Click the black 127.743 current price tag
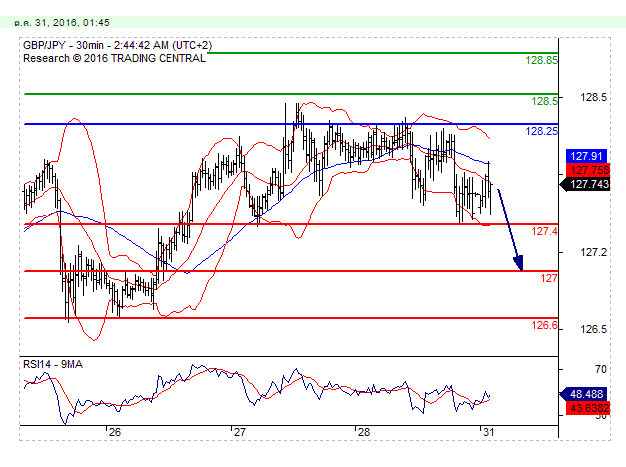The height and width of the screenshot is (467, 626). 583,184
